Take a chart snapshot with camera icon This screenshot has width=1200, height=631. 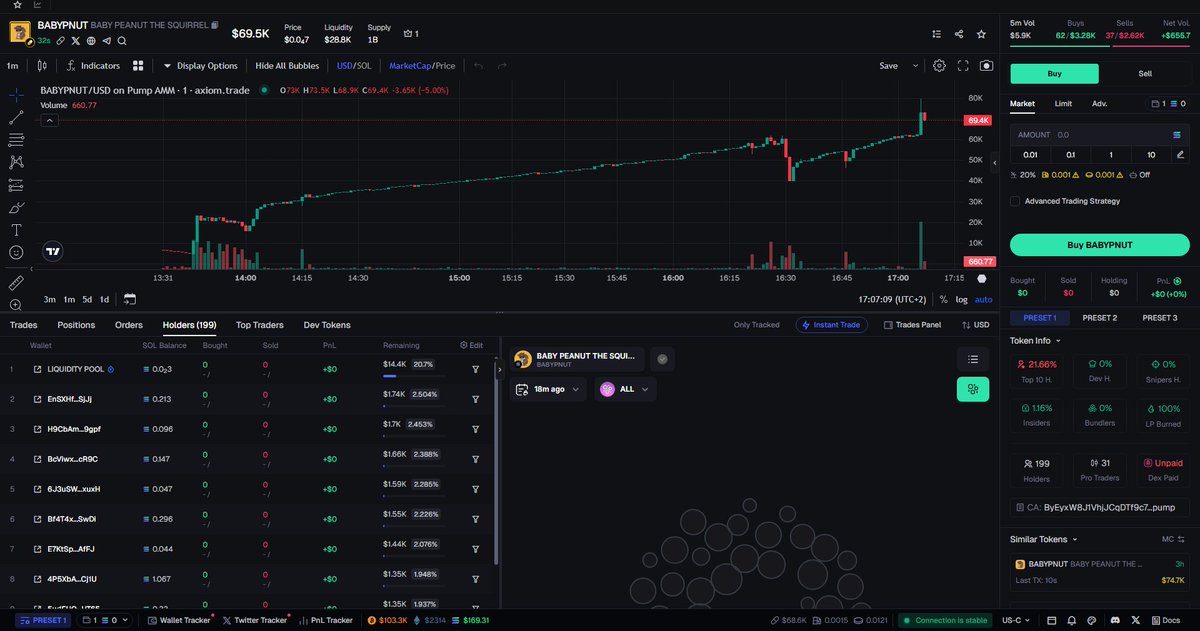coord(987,66)
